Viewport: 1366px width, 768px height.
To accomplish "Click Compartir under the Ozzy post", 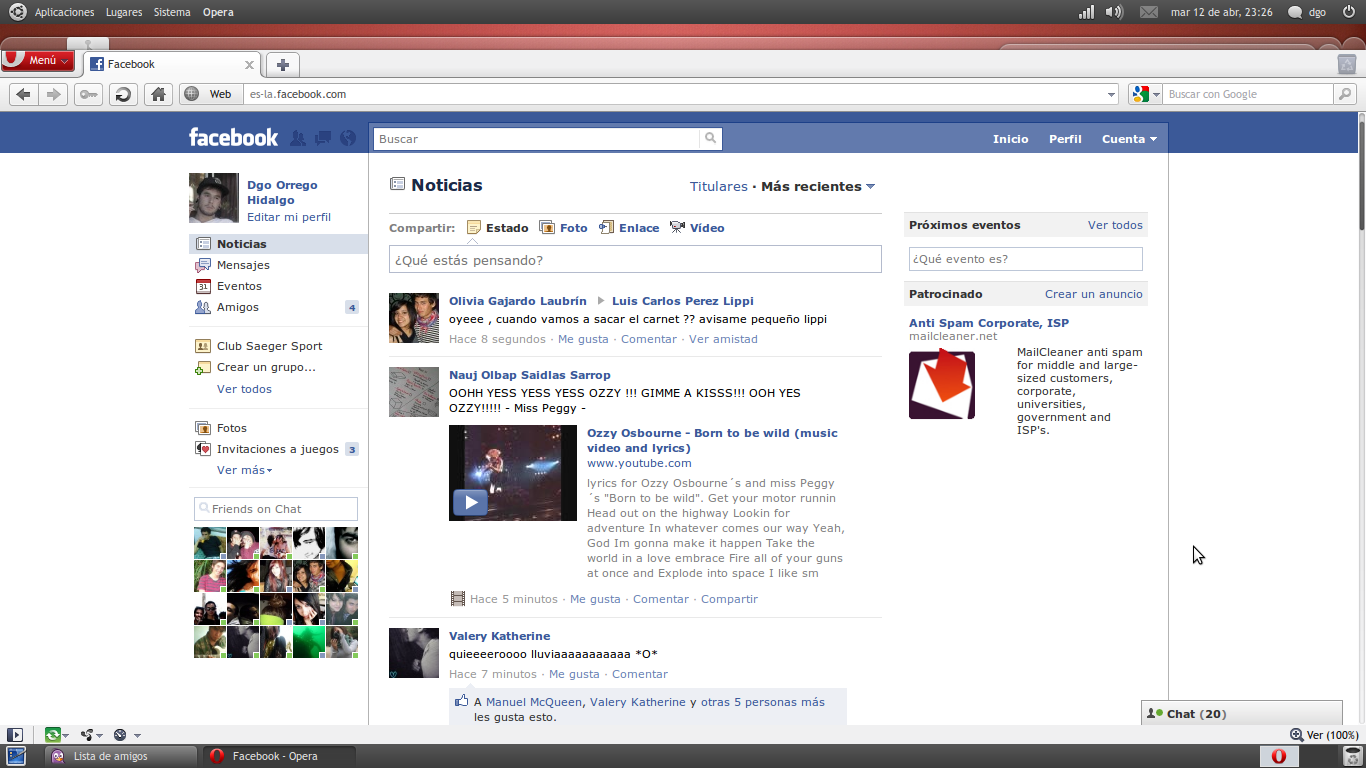I will [729, 599].
